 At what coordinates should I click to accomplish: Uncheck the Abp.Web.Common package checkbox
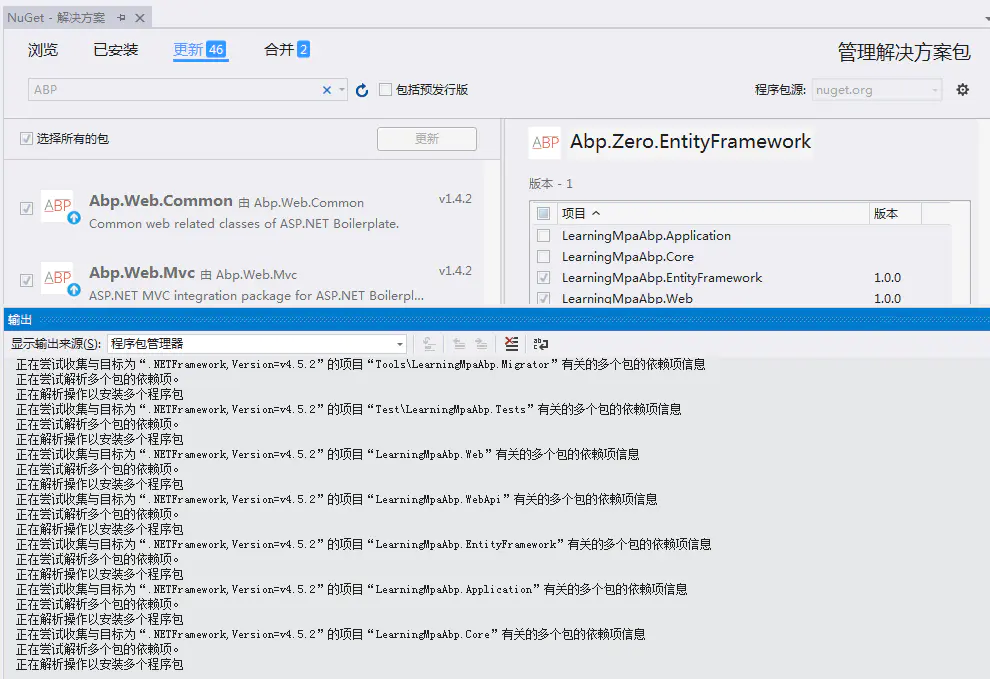26,208
